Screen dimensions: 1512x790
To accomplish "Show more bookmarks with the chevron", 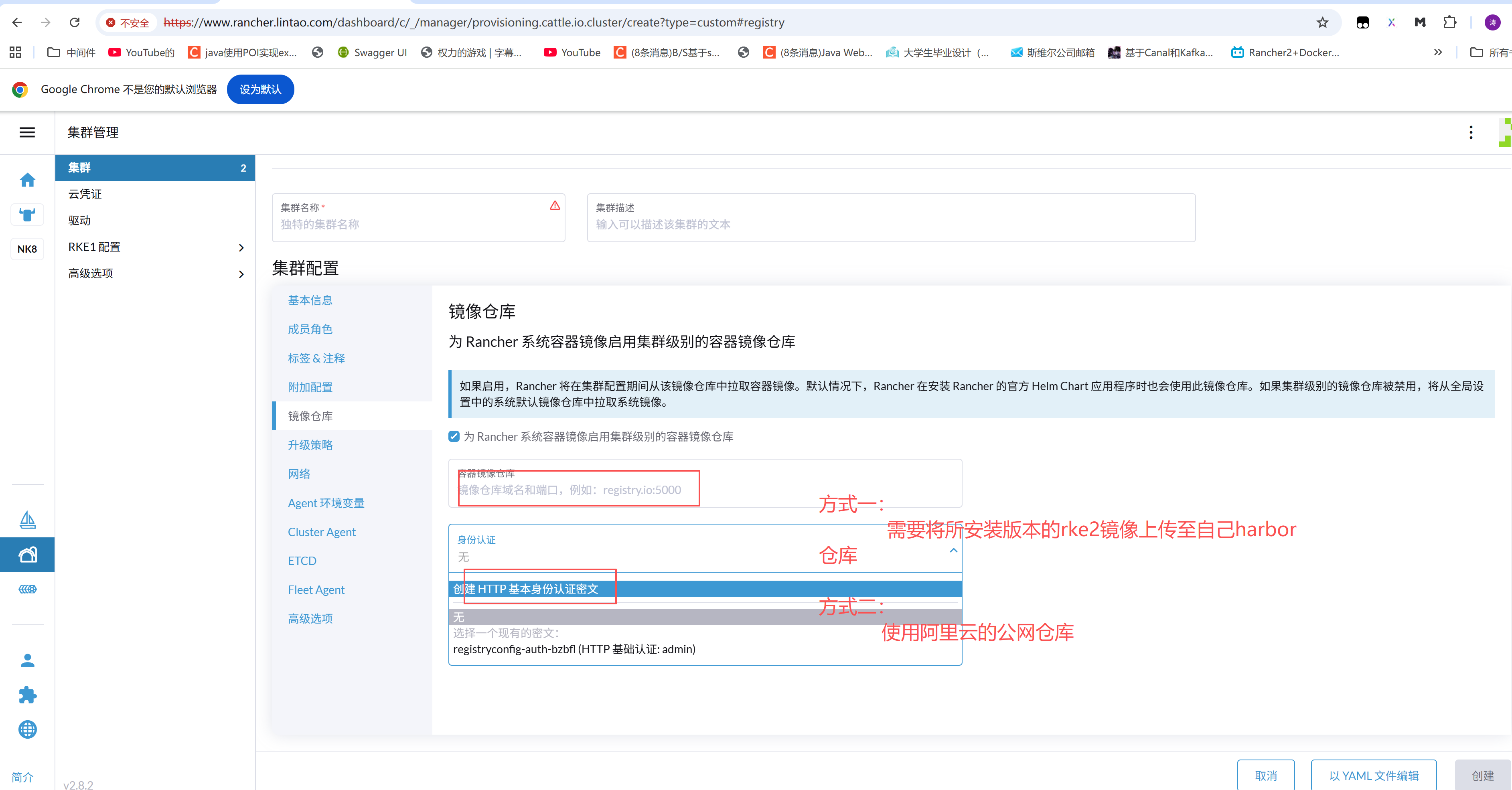I will [1437, 52].
